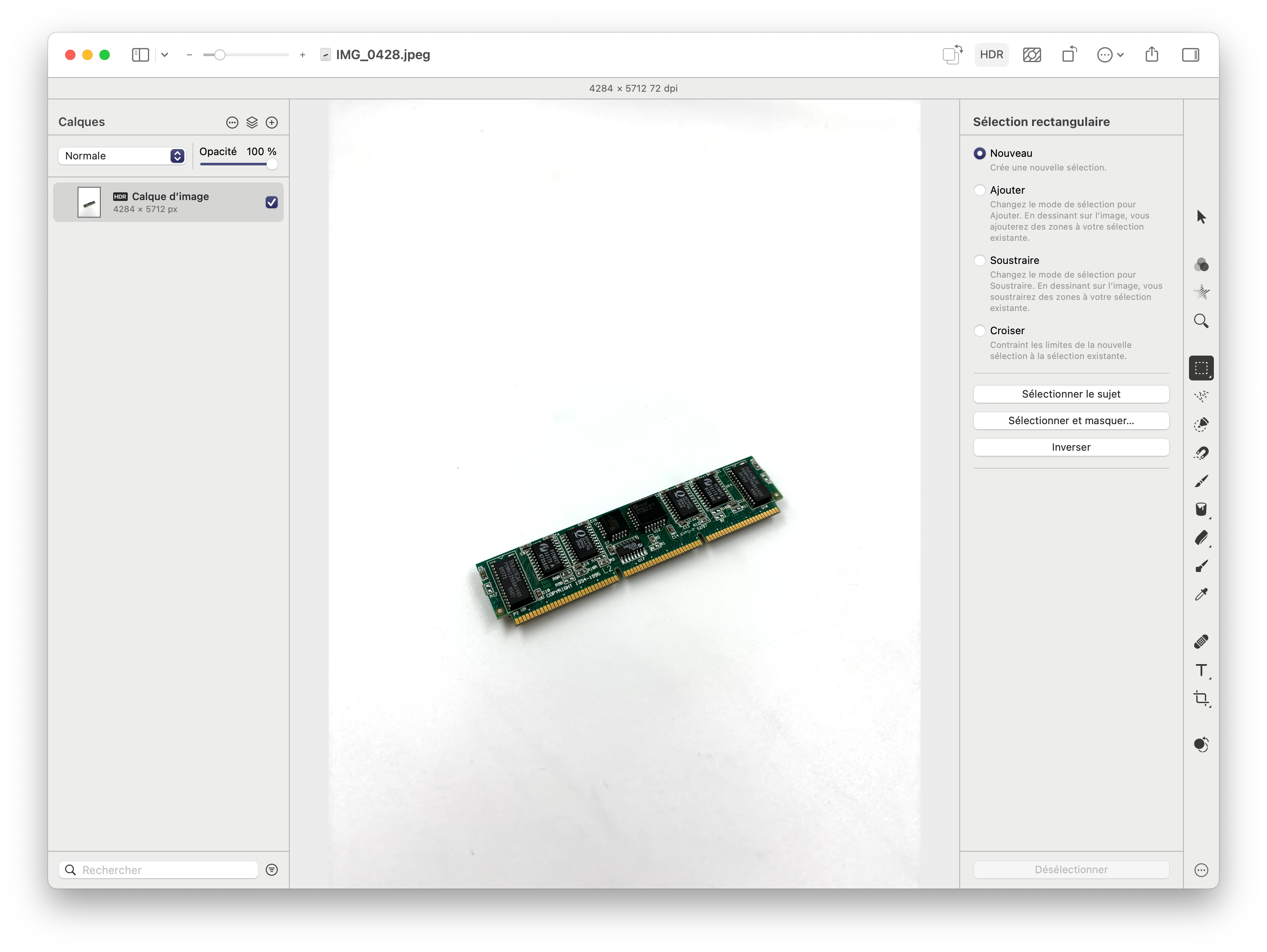Expand sidebar options chevron in title bar
Viewport: 1267px width, 952px height.
coord(165,55)
